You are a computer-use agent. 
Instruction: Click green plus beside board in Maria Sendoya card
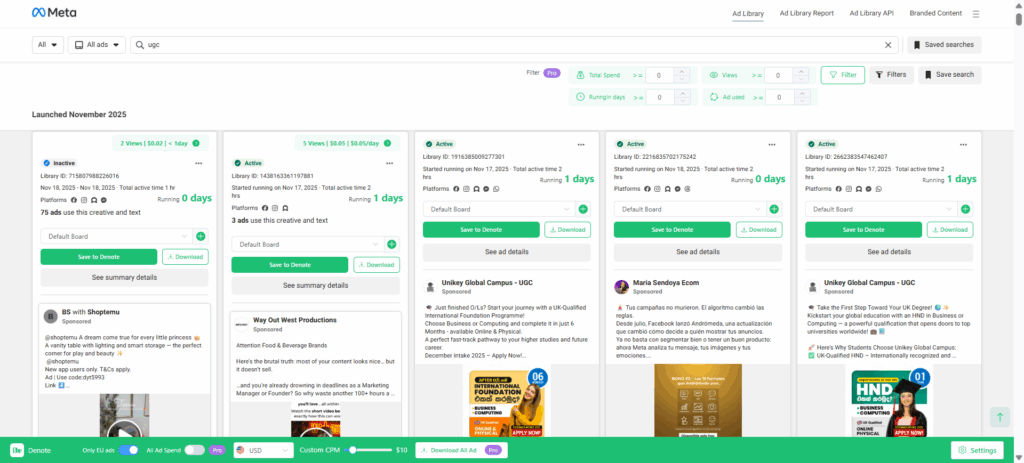(x=774, y=209)
